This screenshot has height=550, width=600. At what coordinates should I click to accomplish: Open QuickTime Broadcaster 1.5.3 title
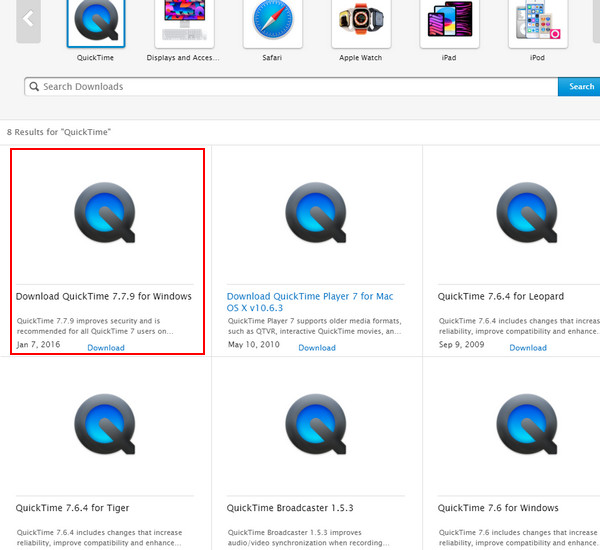[x=290, y=508]
